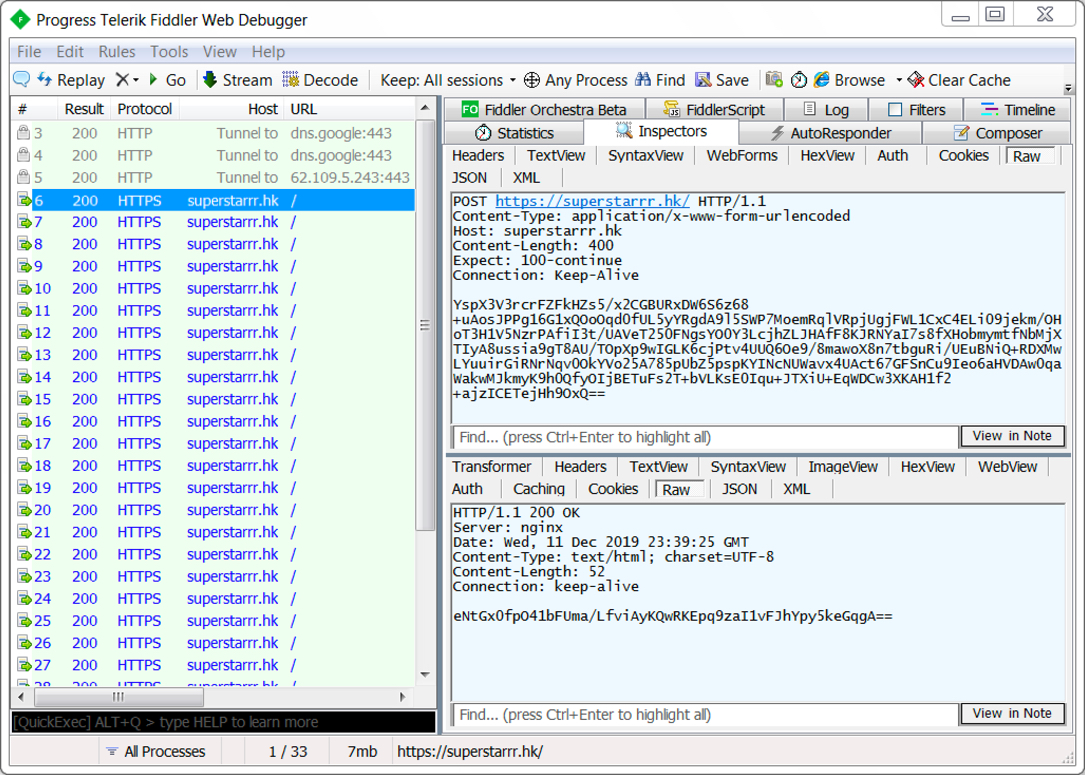Expand the Browse dropdown arrow
Screen dimensions: 1085x775
899,80
